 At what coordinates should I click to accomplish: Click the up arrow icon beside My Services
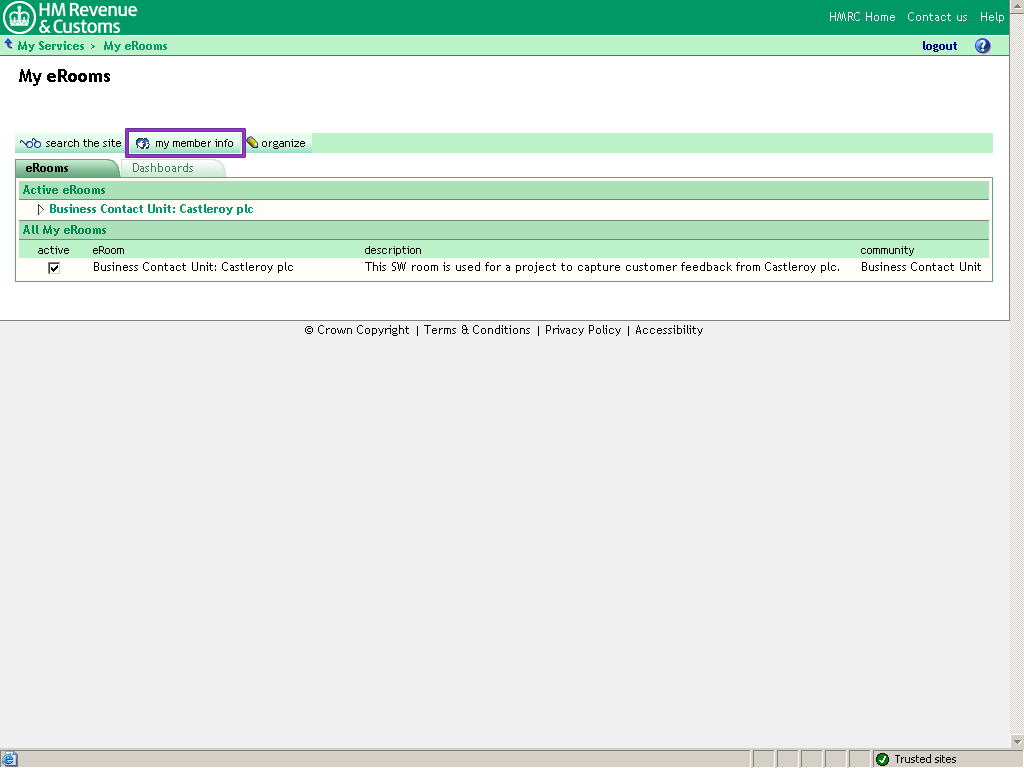pos(9,45)
